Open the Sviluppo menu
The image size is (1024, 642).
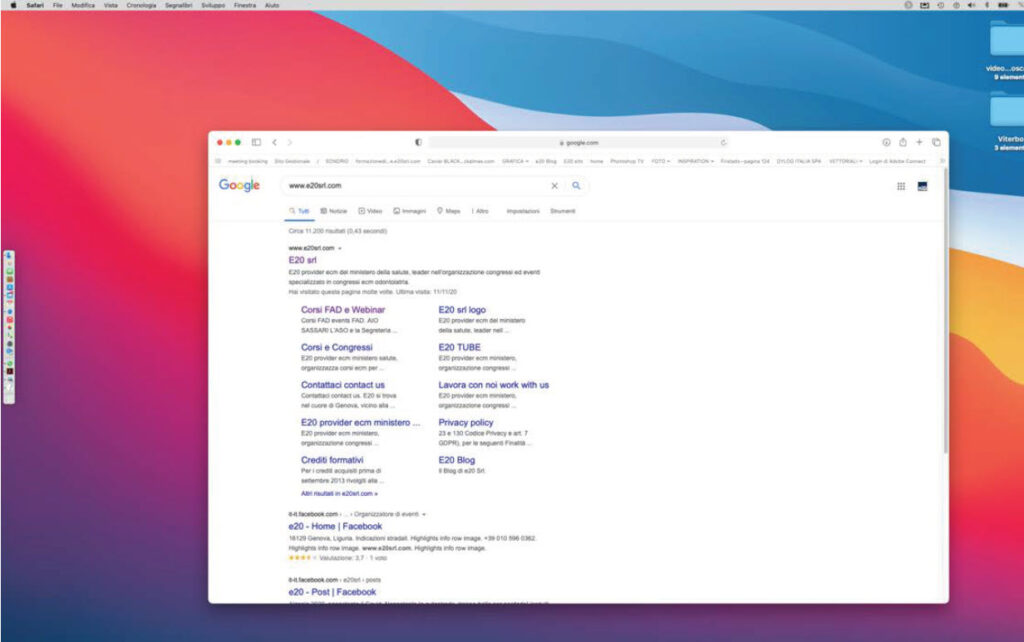point(213,5)
